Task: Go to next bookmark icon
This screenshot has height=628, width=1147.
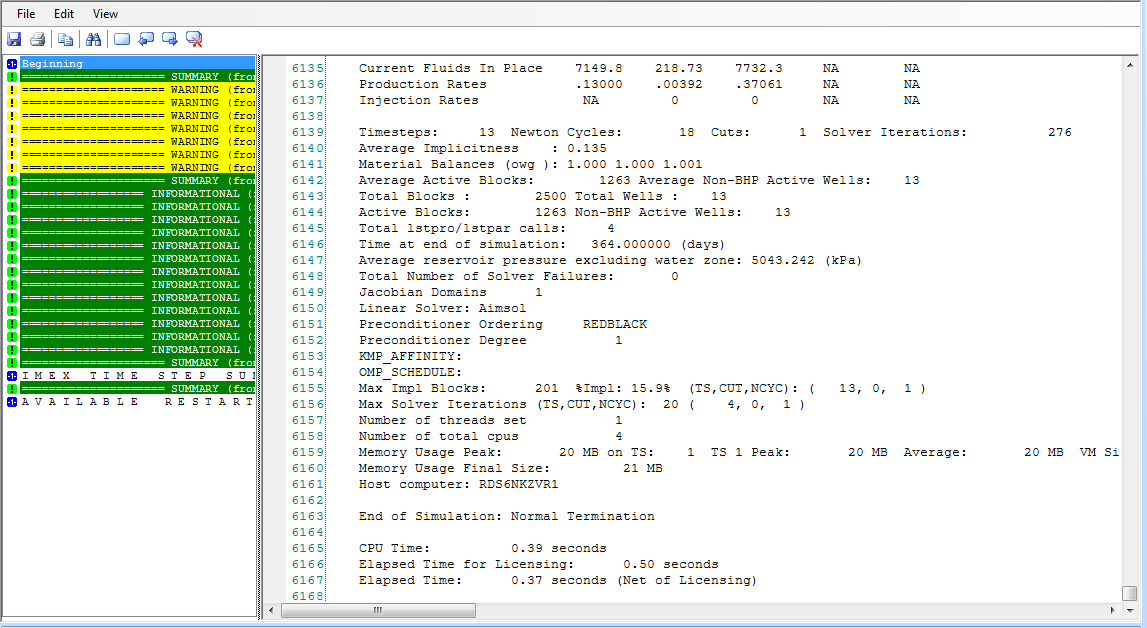Action: pos(170,39)
